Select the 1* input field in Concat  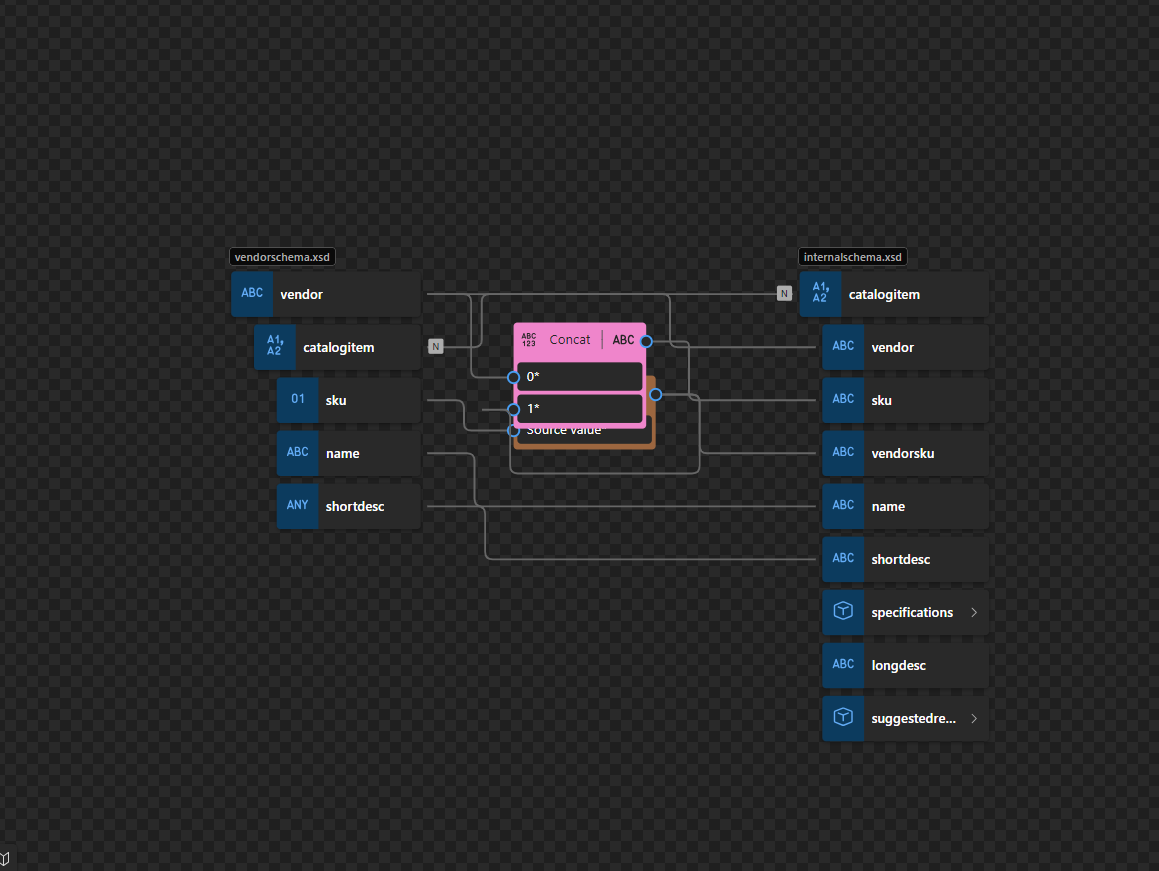pos(580,408)
